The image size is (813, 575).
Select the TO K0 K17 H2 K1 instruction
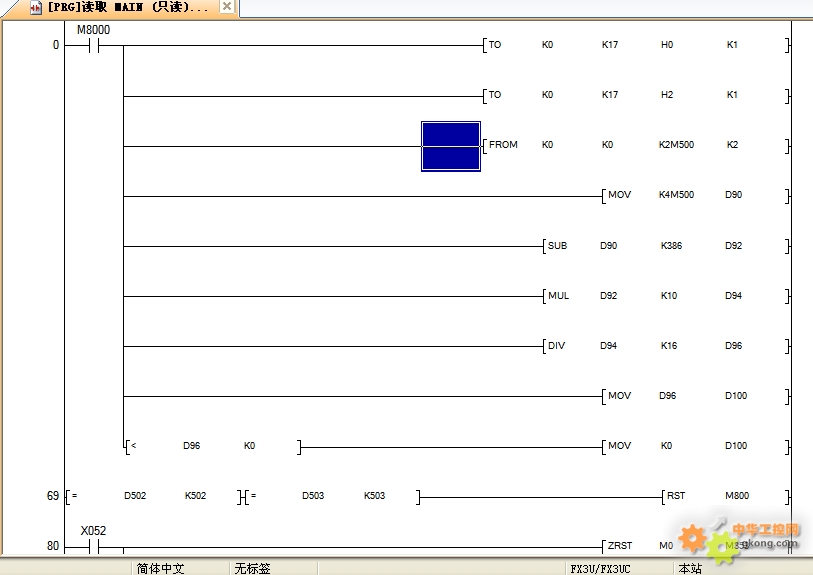(x=636, y=95)
